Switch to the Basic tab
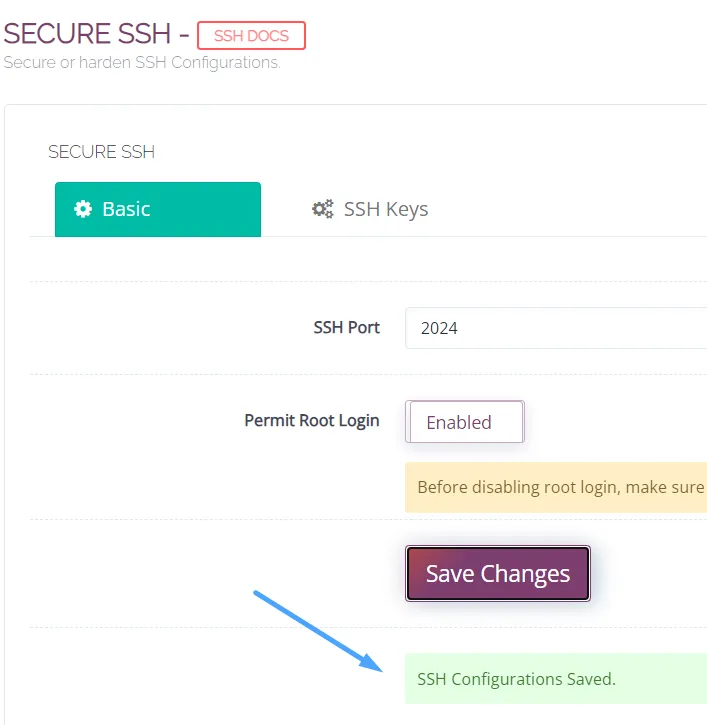This screenshot has width=707, height=725. coord(157,209)
